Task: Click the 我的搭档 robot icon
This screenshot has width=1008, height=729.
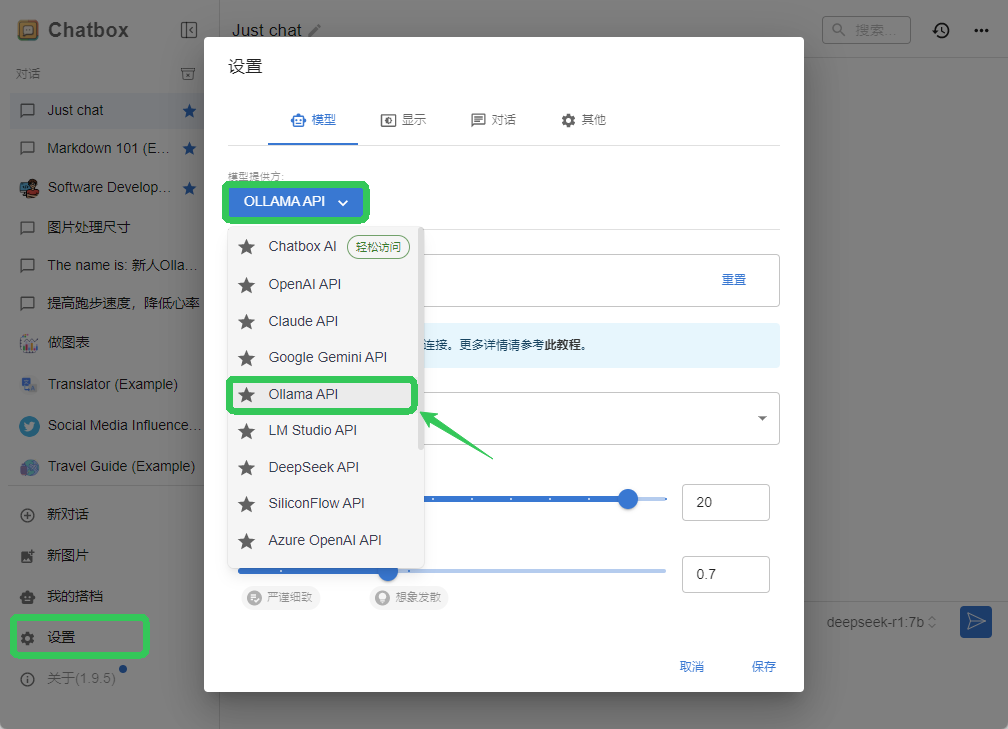Action: tap(28, 597)
